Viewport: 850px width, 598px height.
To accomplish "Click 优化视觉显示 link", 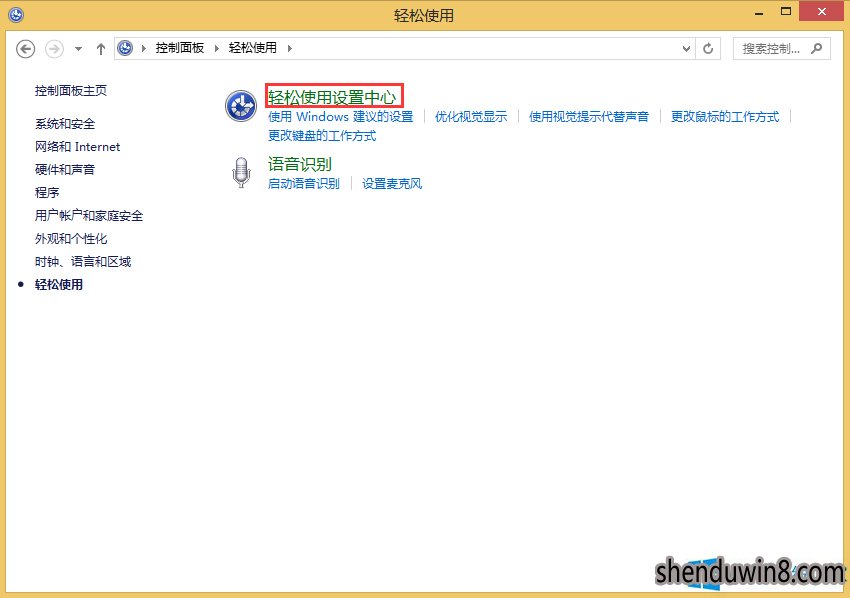I will (x=471, y=117).
